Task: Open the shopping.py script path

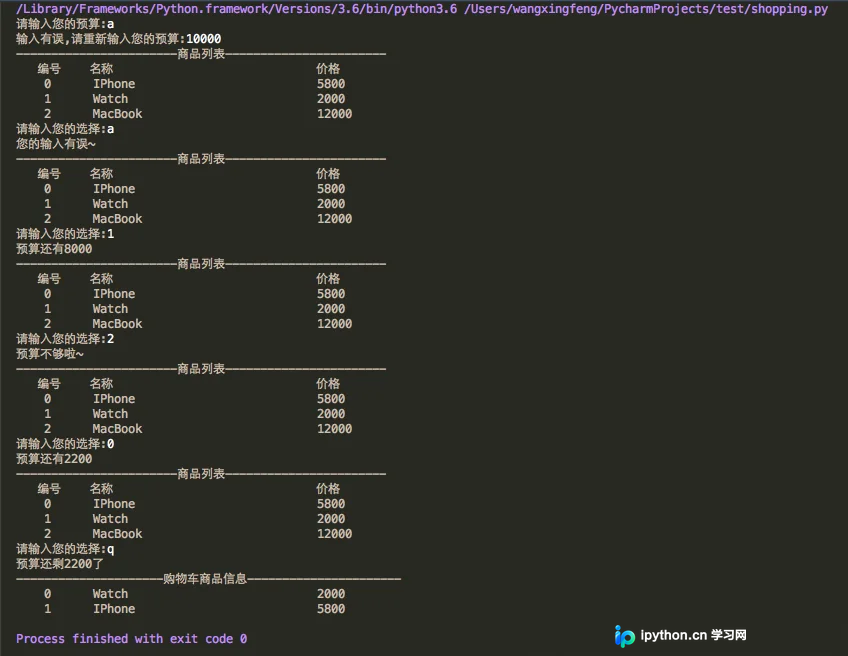Action: click(646, 9)
